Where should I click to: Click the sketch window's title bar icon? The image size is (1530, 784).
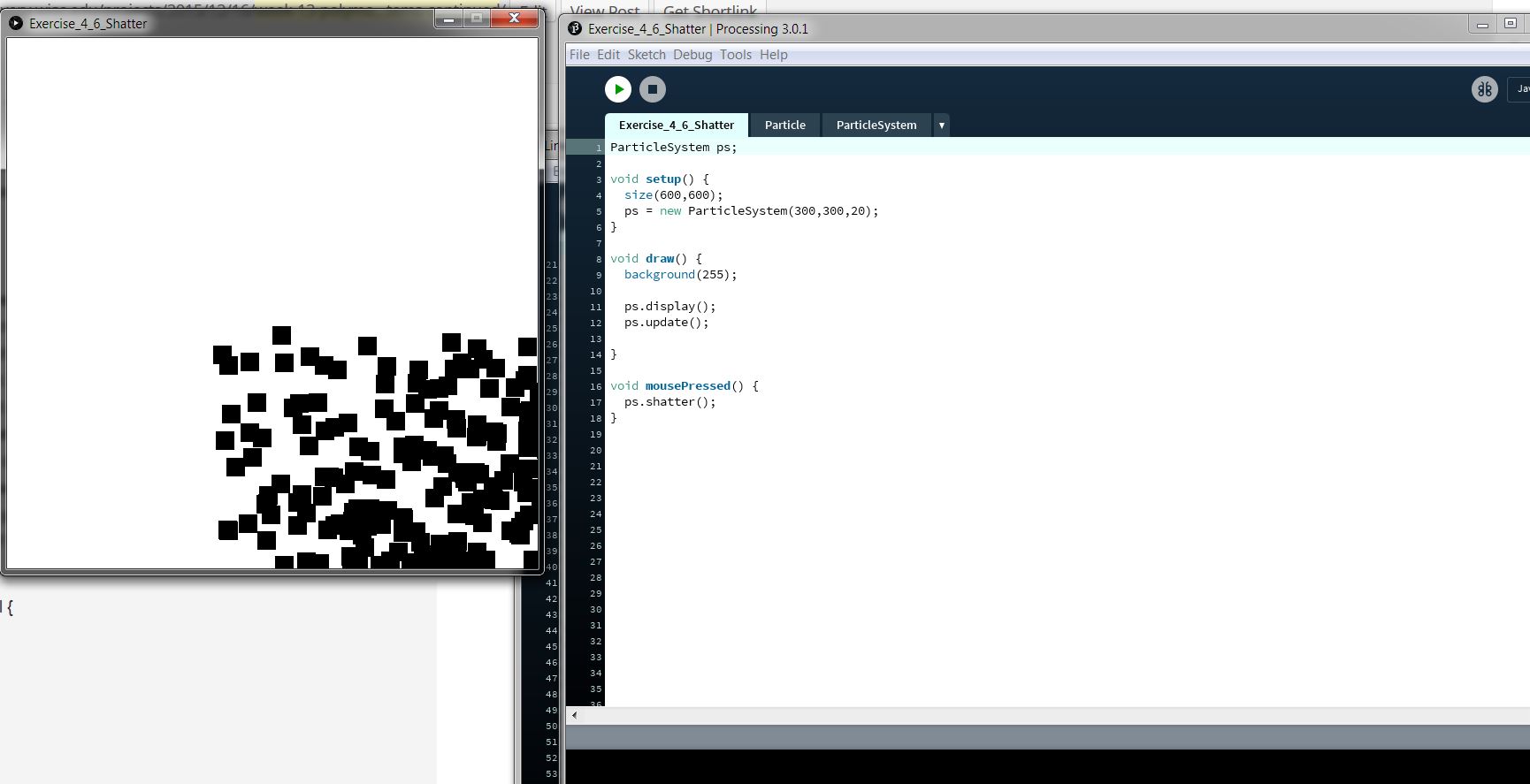[16, 24]
